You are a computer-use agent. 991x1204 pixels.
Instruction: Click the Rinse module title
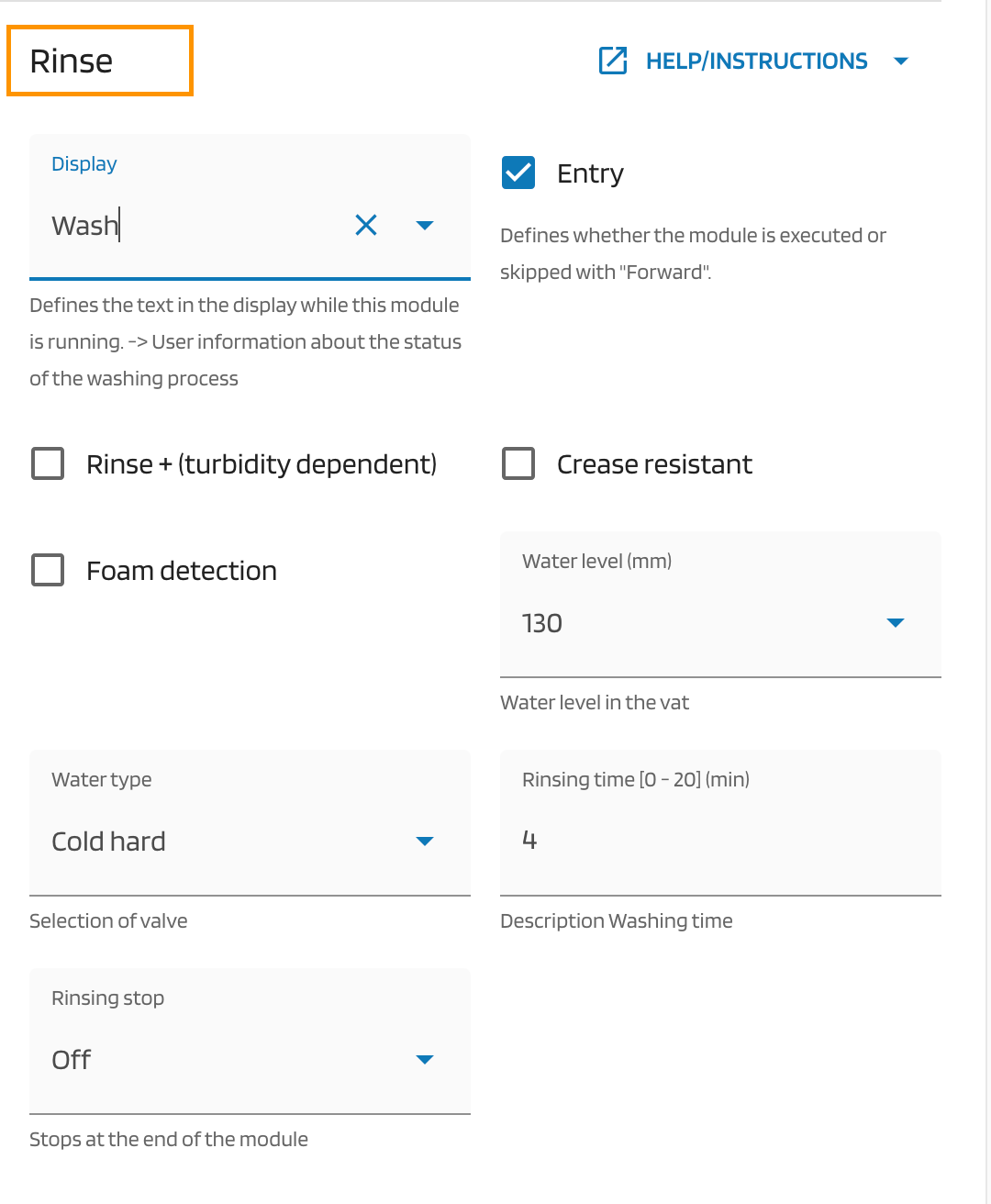click(72, 61)
